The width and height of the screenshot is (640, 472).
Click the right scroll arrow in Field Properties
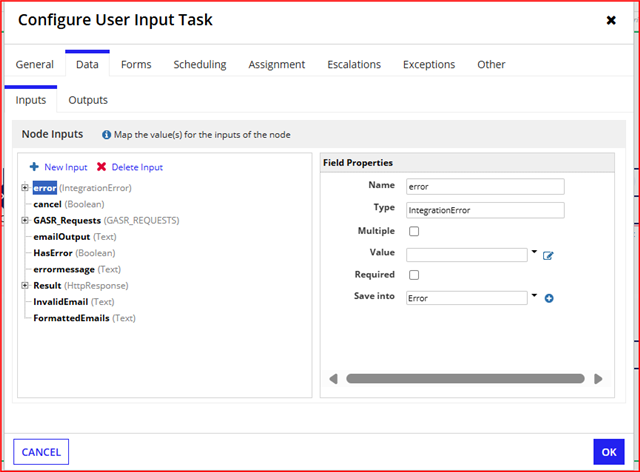[598, 379]
